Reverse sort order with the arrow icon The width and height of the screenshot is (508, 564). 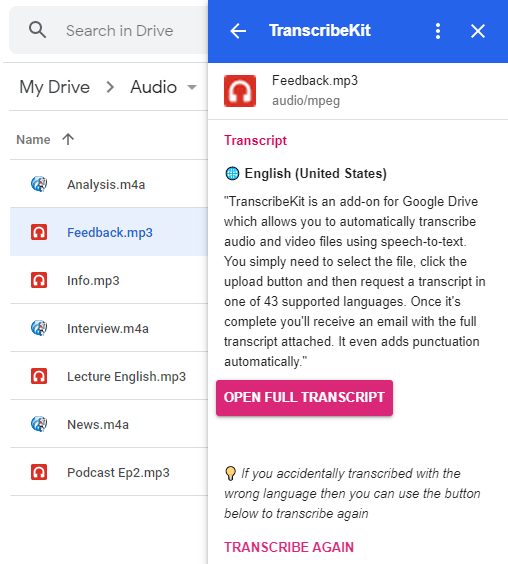68,139
